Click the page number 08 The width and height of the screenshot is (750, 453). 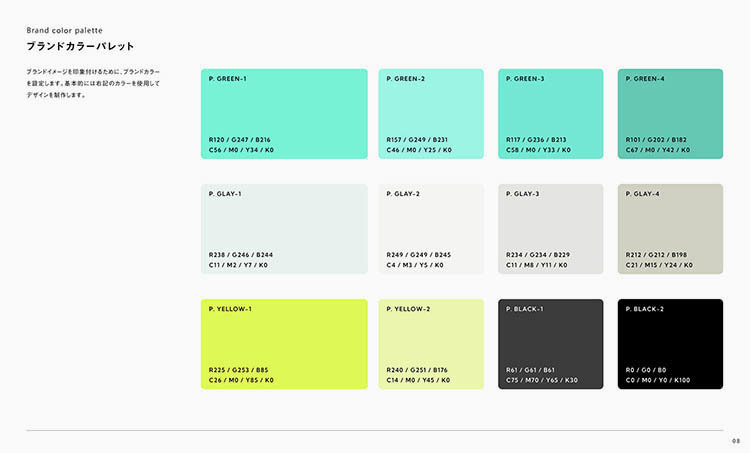[736, 440]
